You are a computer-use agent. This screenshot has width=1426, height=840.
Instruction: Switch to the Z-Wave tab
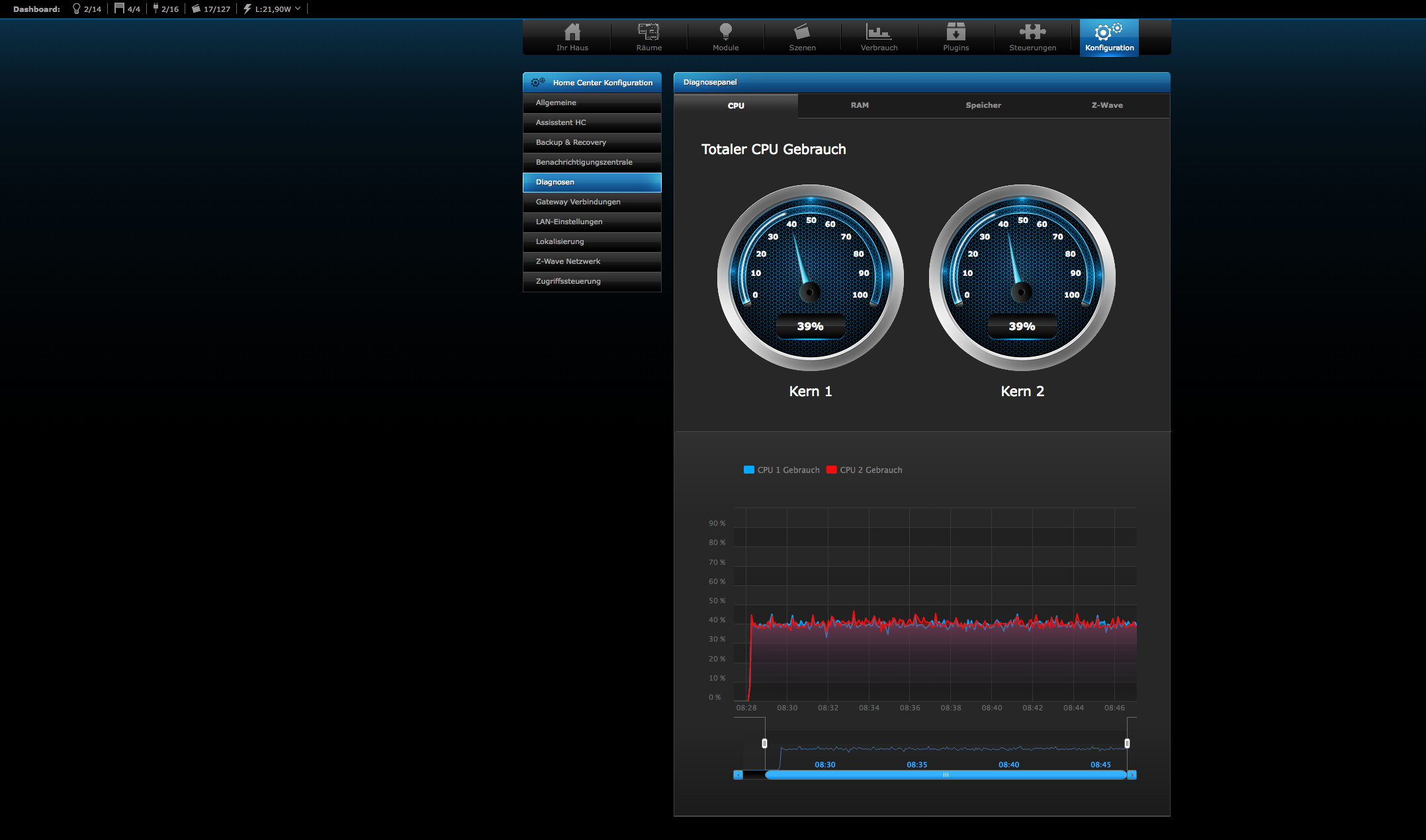(1107, 105)
